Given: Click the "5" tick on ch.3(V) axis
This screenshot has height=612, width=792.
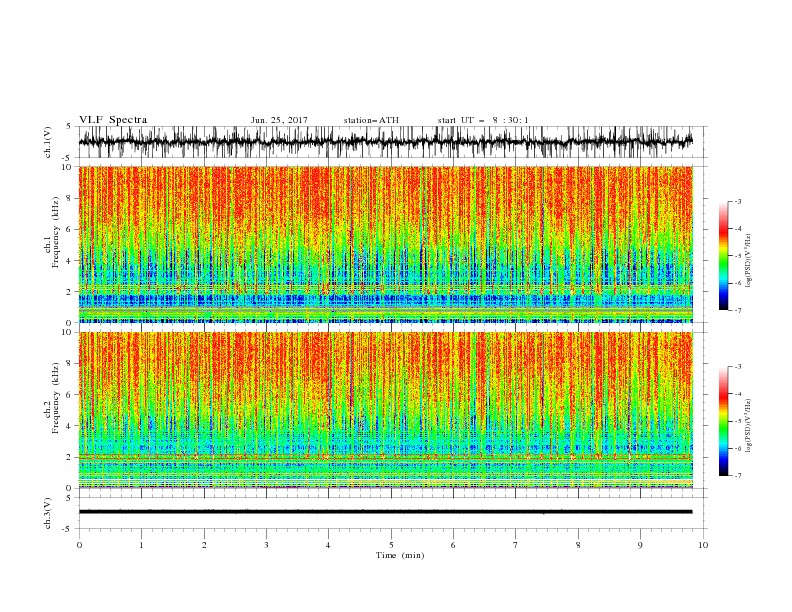Looking at the screenshot, I should [69, 497].
